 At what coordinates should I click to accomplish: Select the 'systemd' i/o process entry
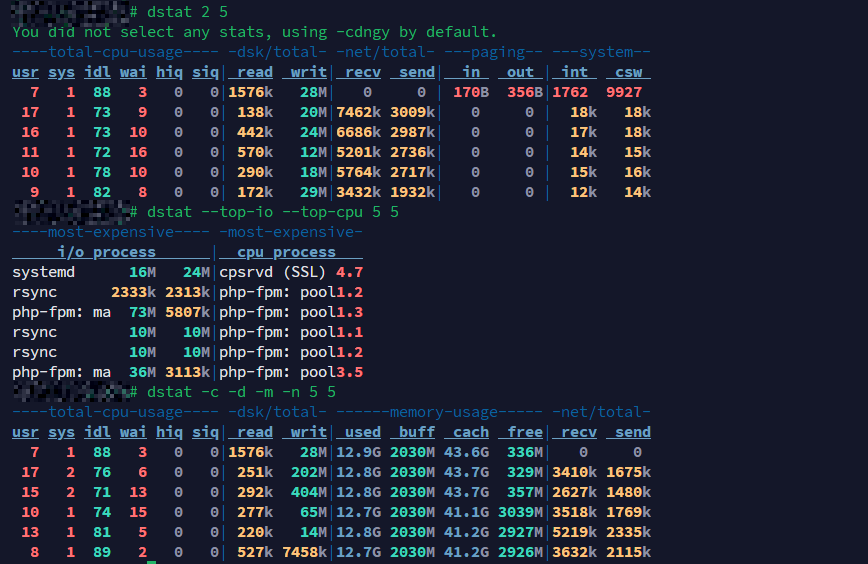pyautogui.click(x=43, y=272)
